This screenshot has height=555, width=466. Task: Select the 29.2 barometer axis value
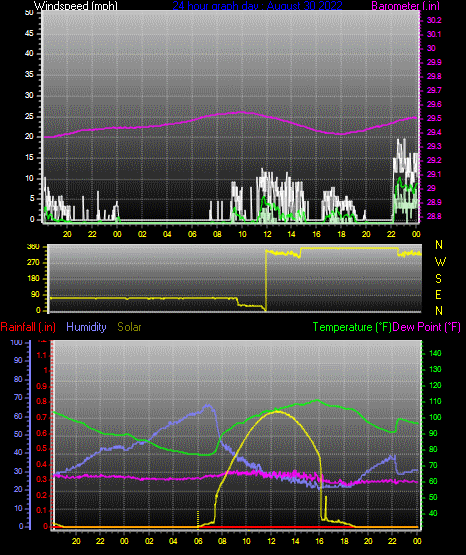434,160
